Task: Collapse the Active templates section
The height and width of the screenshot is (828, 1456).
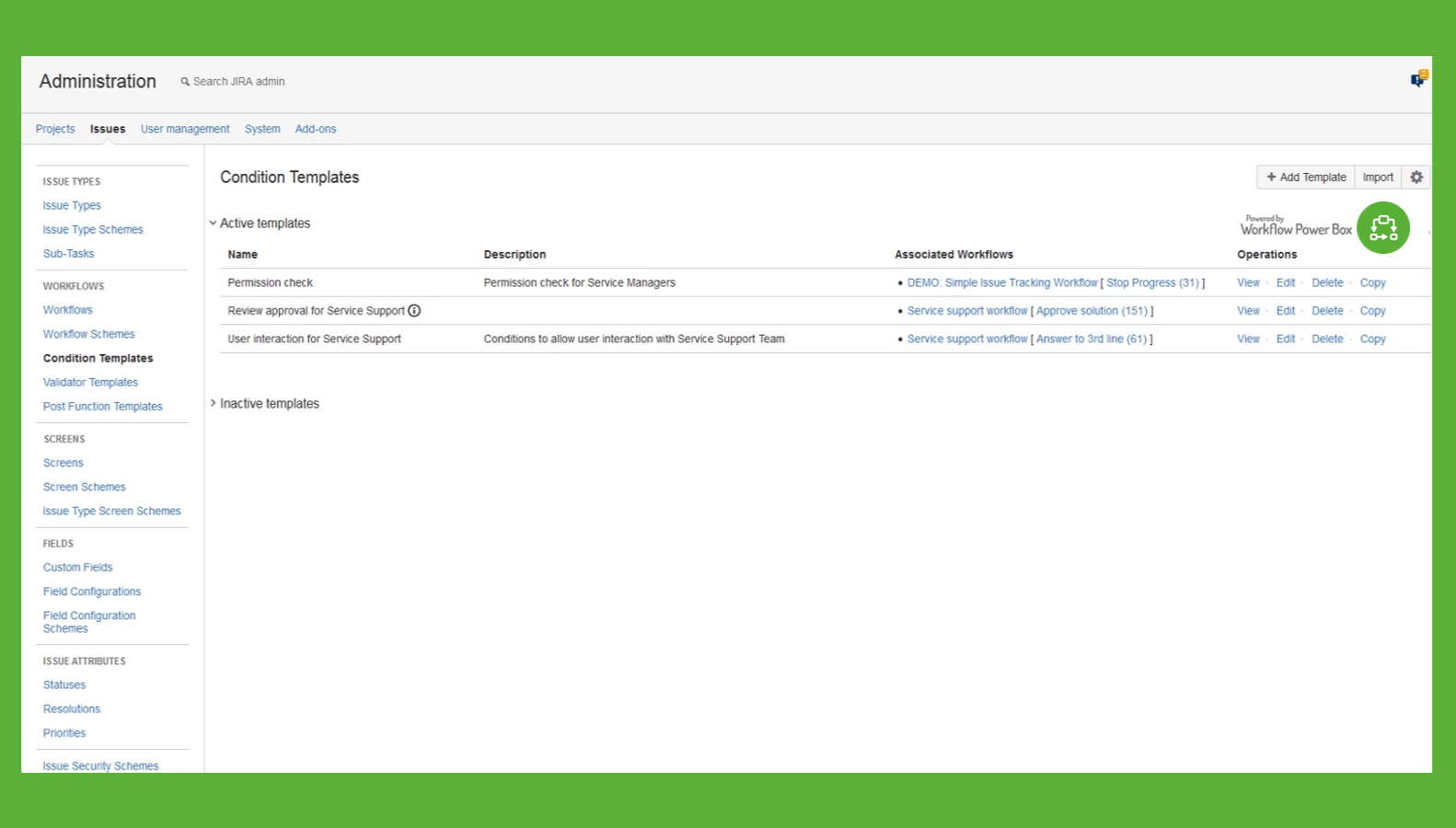Action: click(x=213, y=223)
